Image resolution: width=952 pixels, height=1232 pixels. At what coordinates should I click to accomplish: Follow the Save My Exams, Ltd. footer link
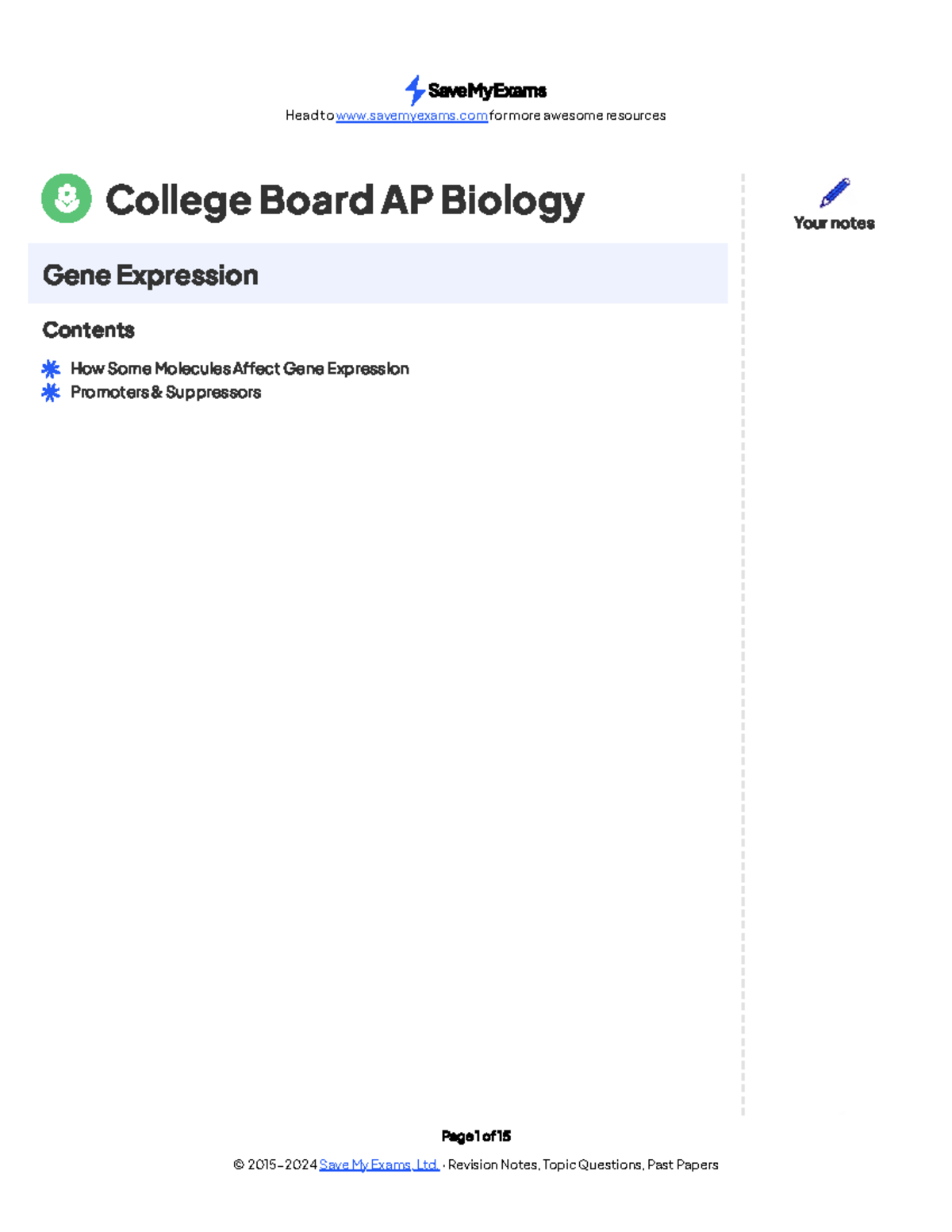tap(378, 1165)
